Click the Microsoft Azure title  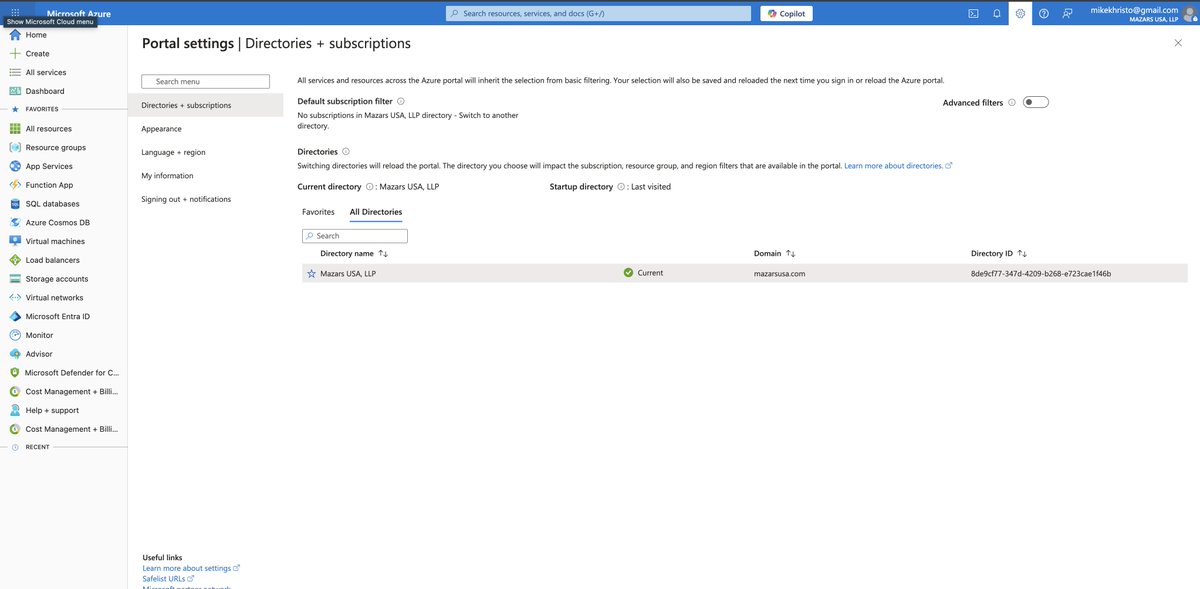pyautogui.click(x=79, y=13)
